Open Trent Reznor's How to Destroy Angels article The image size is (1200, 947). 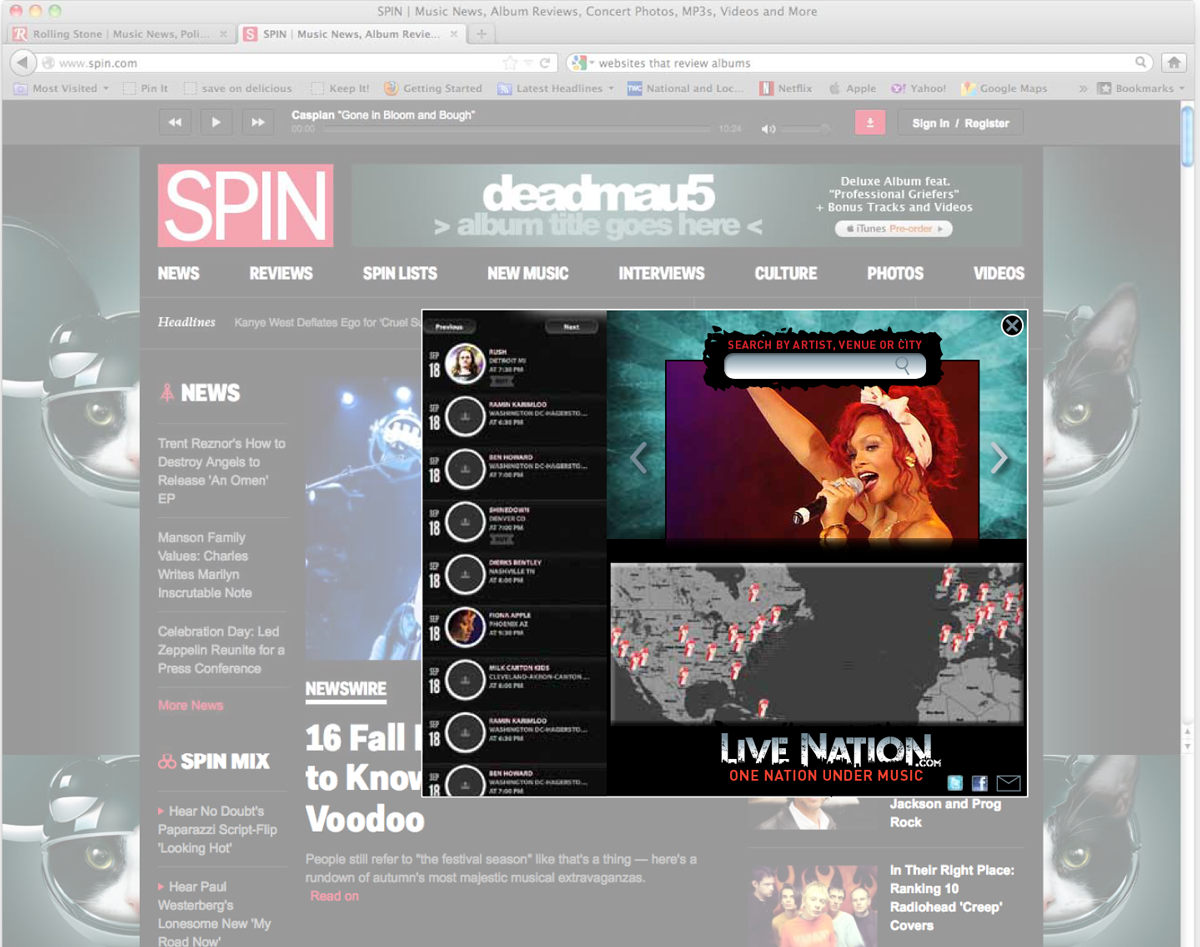click(222, 471)
